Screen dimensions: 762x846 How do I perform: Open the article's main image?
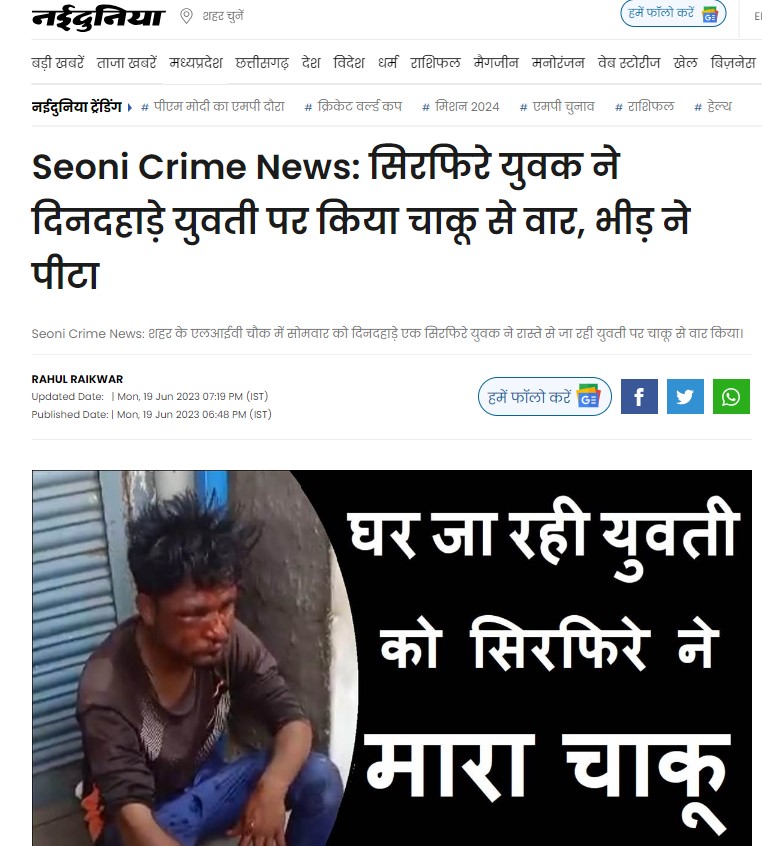(392, 658)
